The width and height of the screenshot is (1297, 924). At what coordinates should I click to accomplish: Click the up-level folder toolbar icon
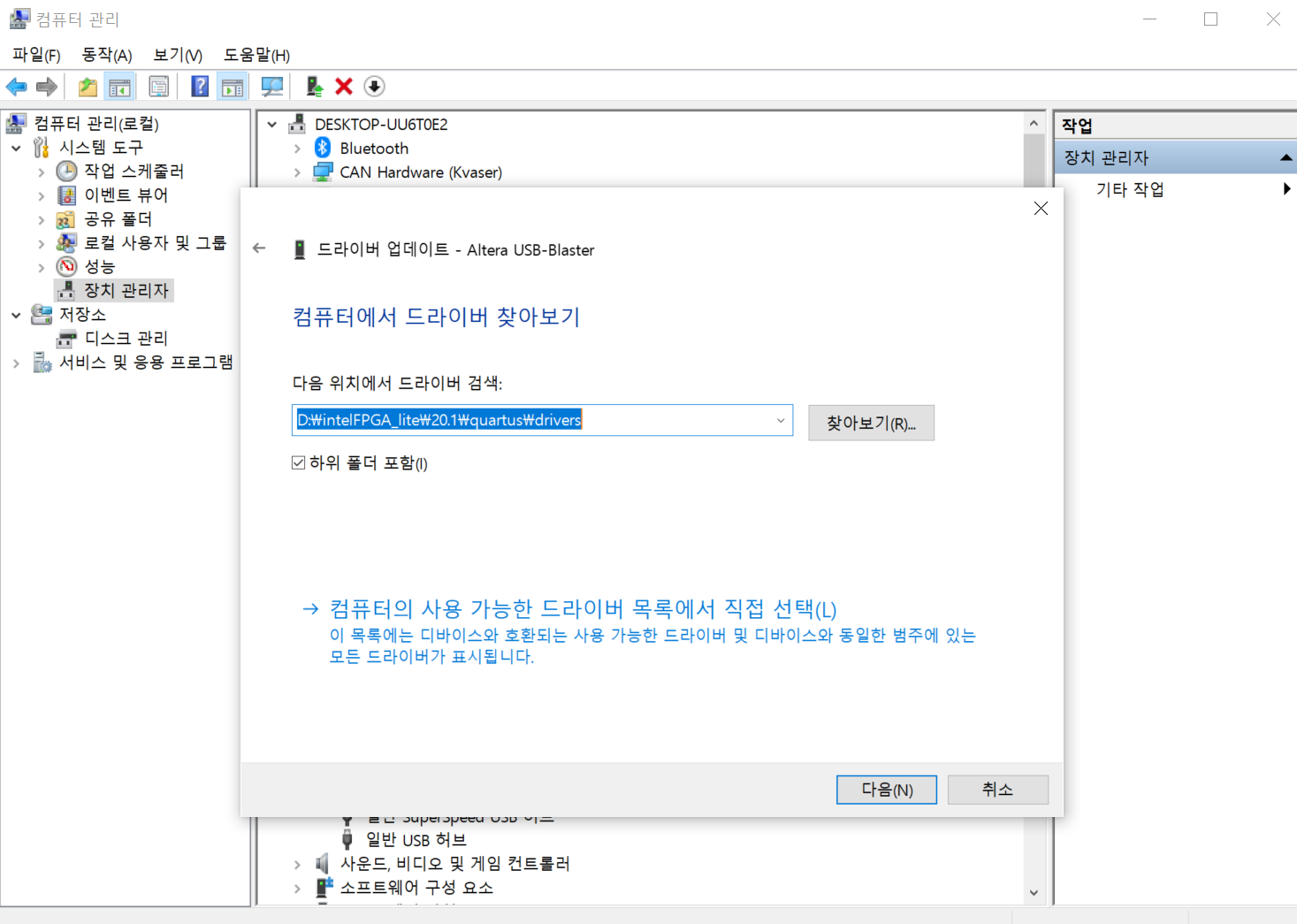click(87, 86)
